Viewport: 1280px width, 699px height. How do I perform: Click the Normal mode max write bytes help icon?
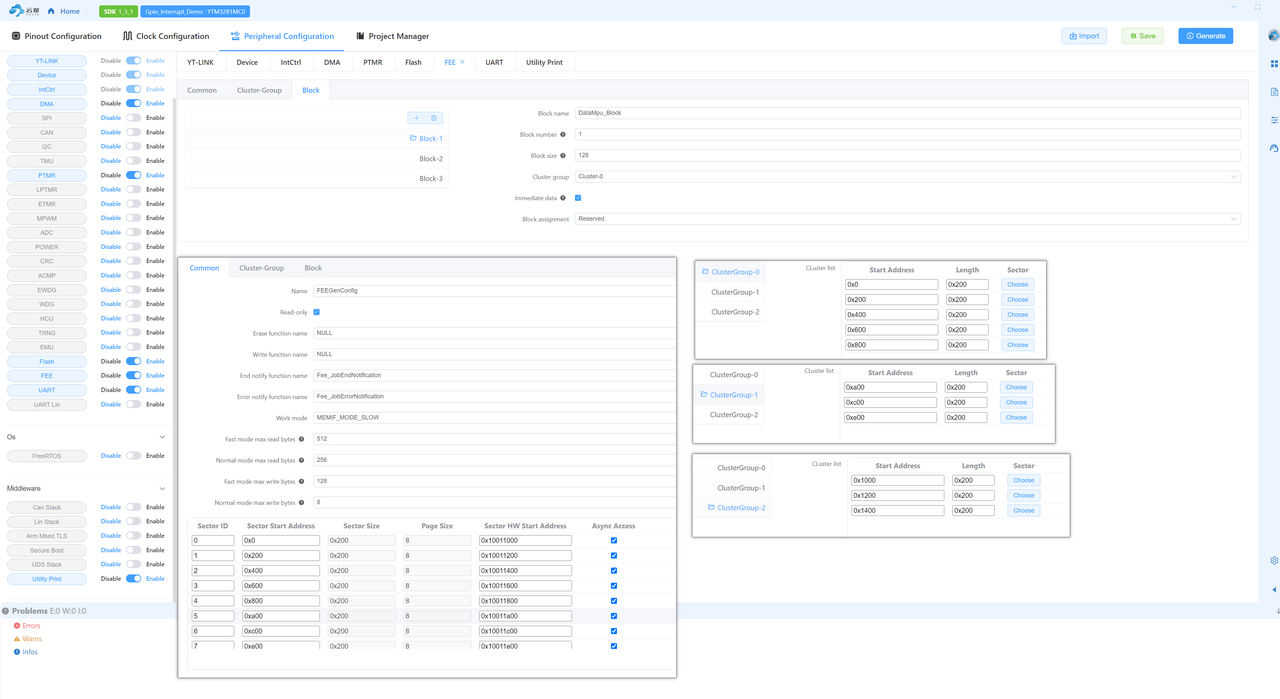302,502
